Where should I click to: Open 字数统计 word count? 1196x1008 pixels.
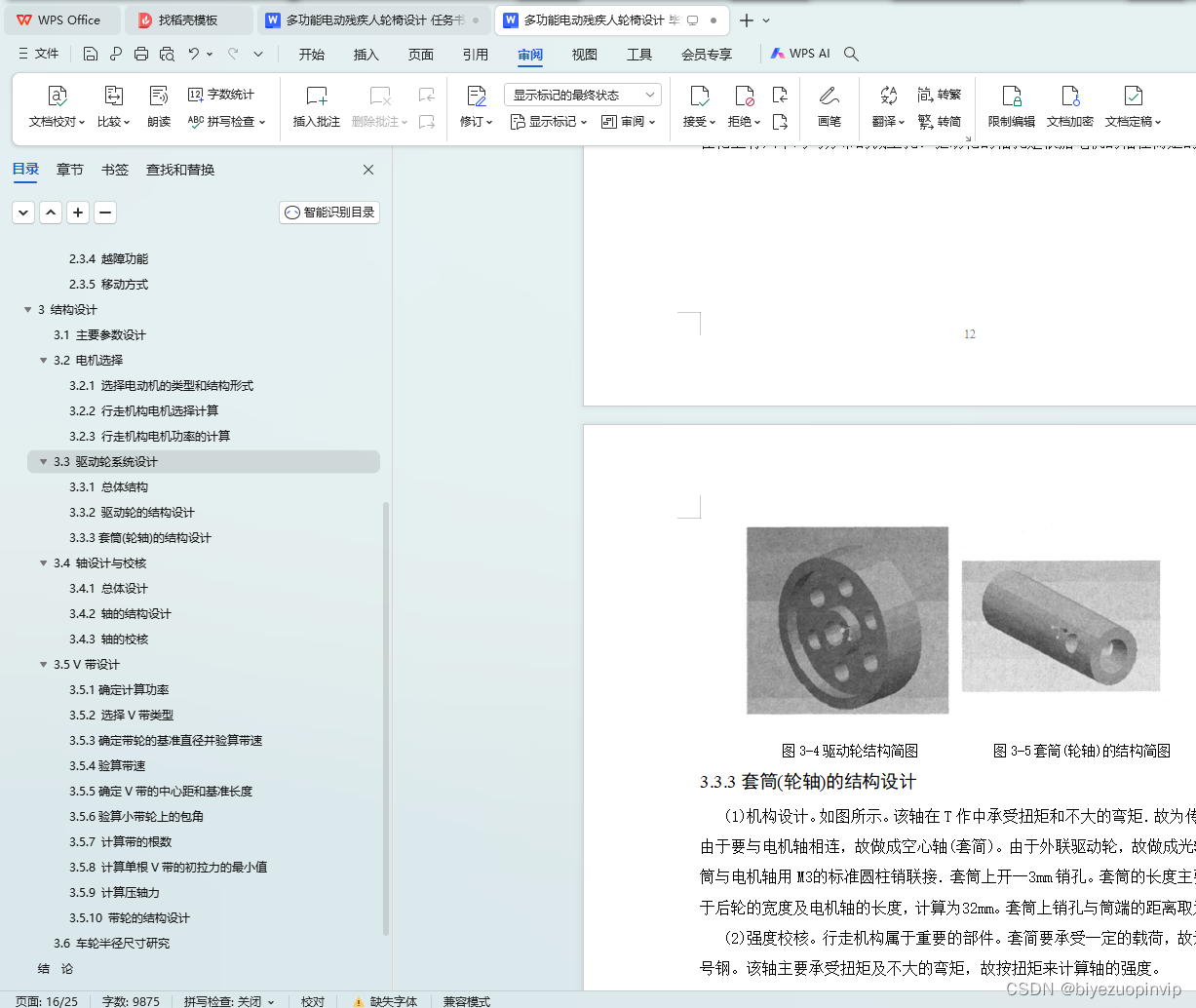coord(221,95)
